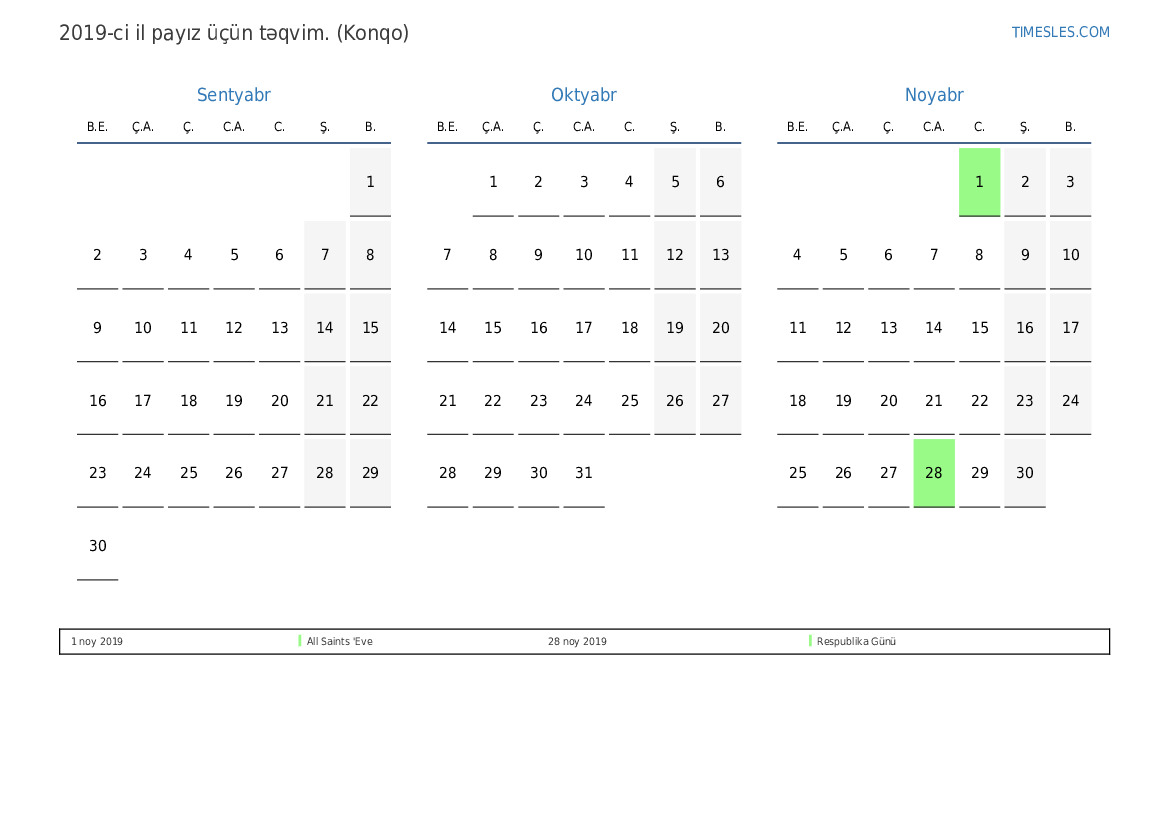The height and width of the screenshot is (827, 1169).
Task: Select 24 November Sunday cell
Action: [x=1070, y=401]
